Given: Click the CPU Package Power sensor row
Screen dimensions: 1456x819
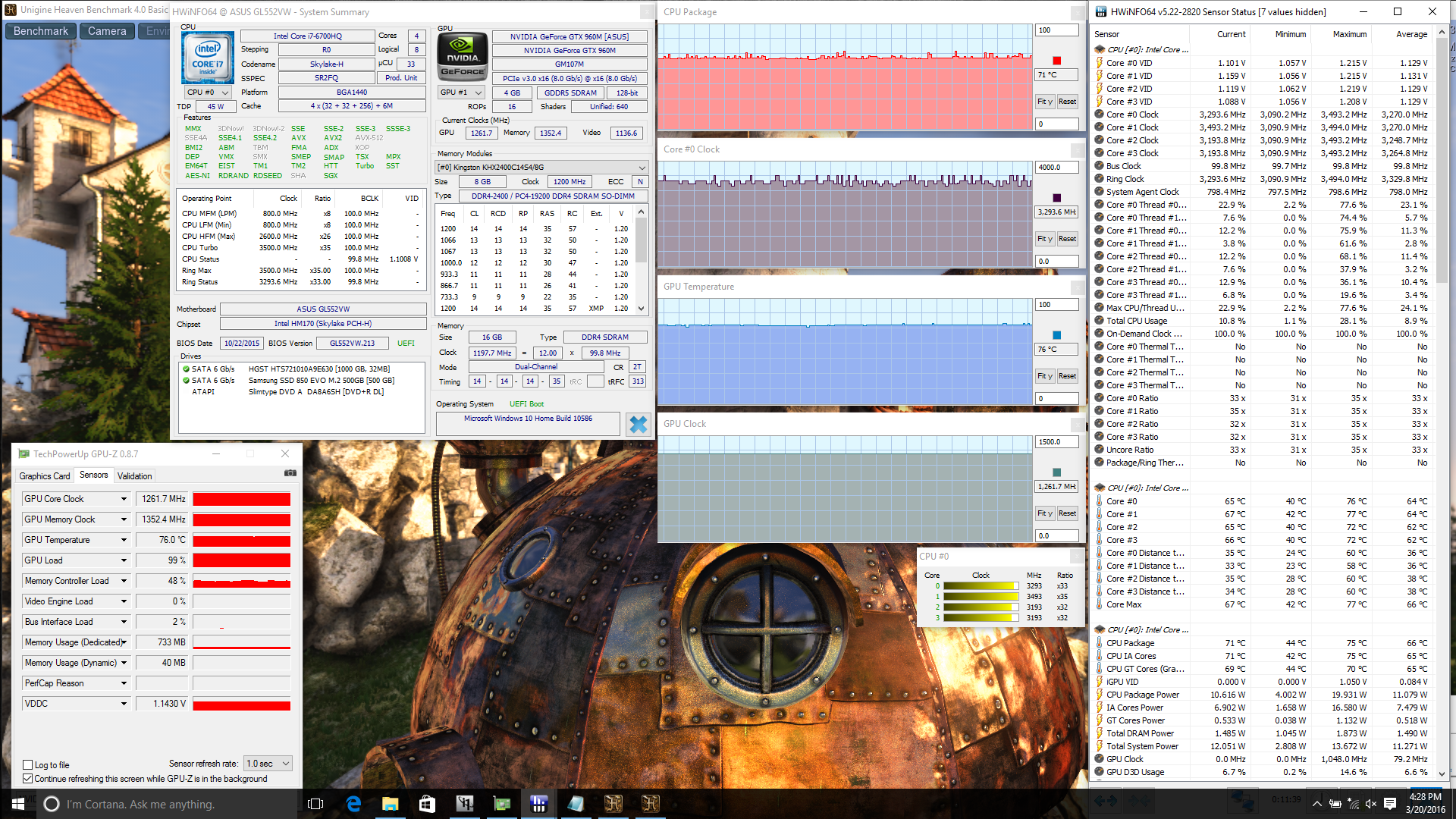Looking at the screenshot, I should (x=1263, y=695).
